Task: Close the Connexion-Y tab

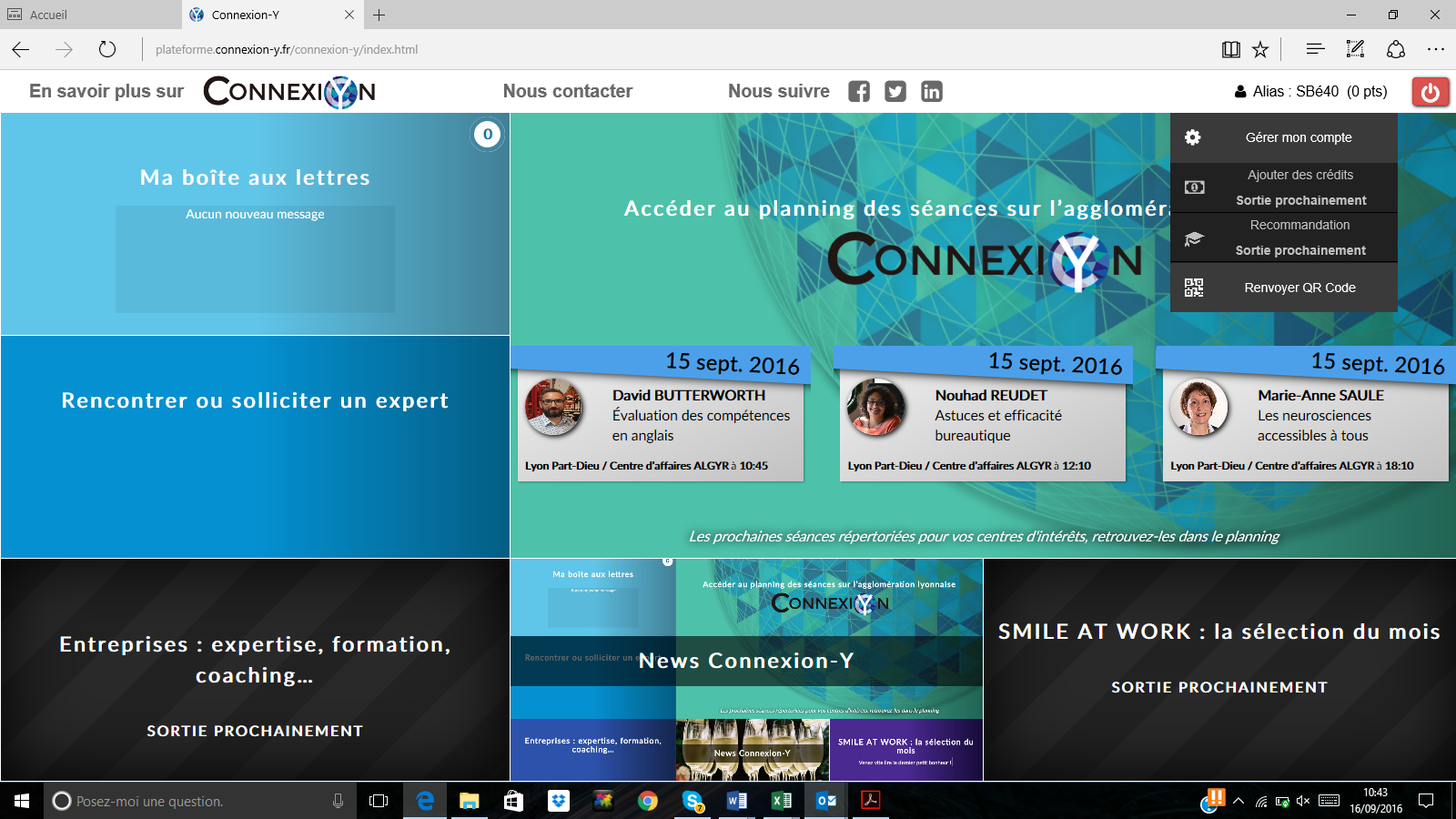Action: pyautogui.click(x=349, y=15)
